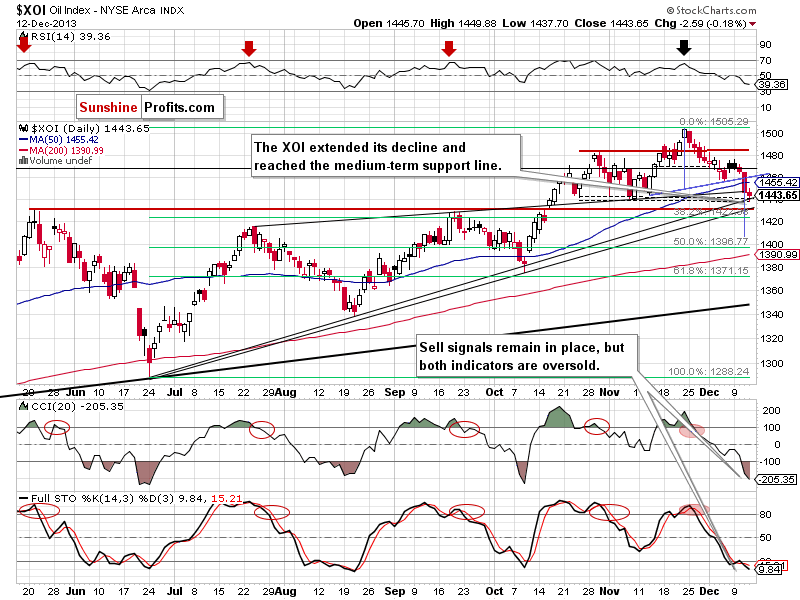Click the black down arrow above the RSI line
This screenshot has height=600, width=800.
(684, 48)
